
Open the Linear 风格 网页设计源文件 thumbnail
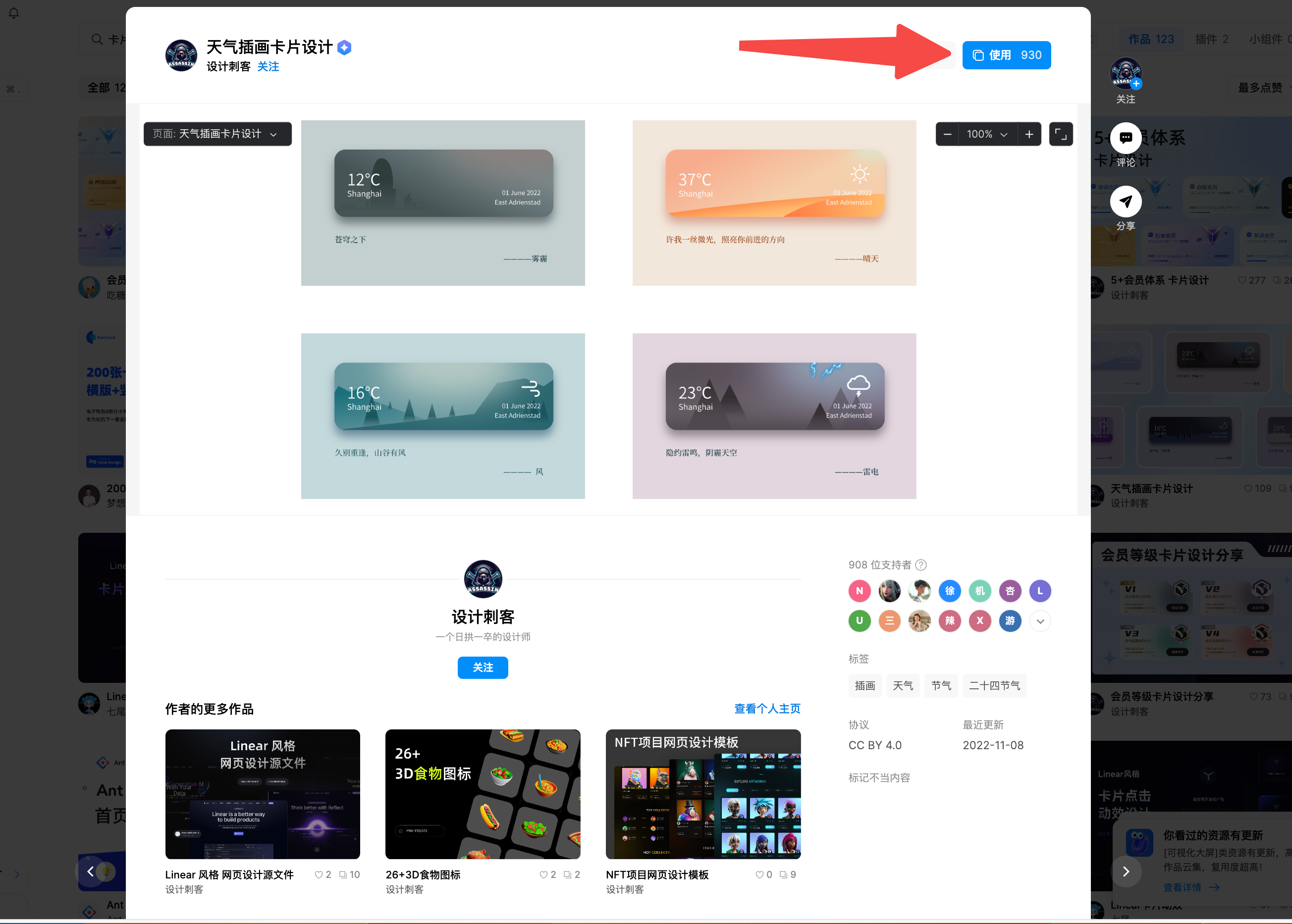tap(263, 794)
